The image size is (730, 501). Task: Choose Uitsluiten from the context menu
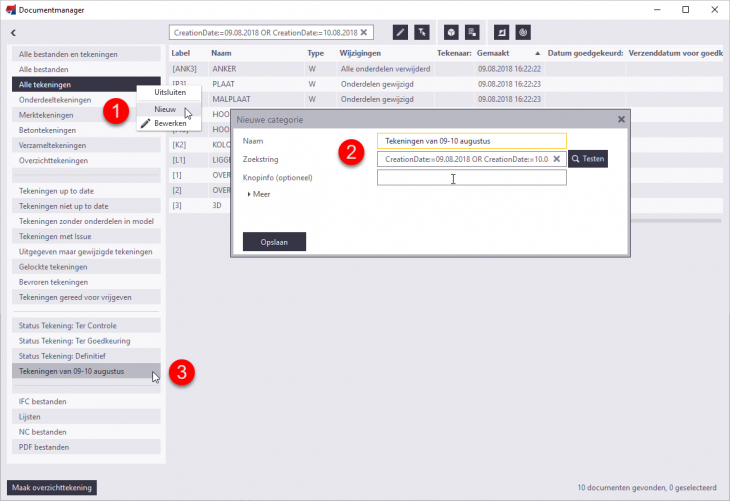click(169, 93)
